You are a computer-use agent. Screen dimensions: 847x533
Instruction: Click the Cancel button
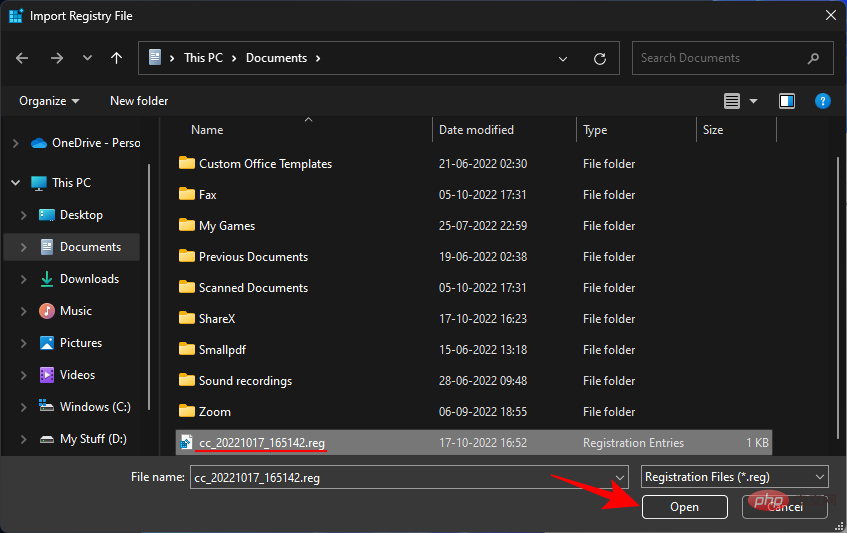click(784, 507)
